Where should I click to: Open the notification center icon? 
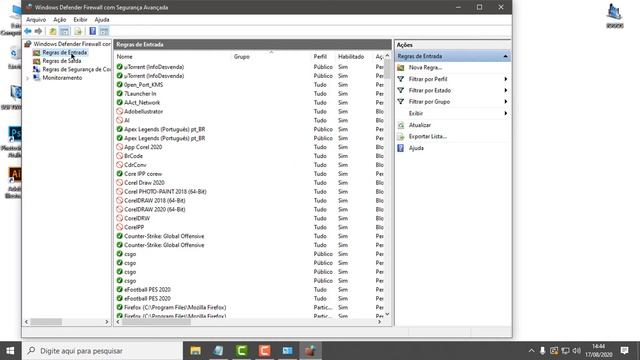[x=624, y=351]
